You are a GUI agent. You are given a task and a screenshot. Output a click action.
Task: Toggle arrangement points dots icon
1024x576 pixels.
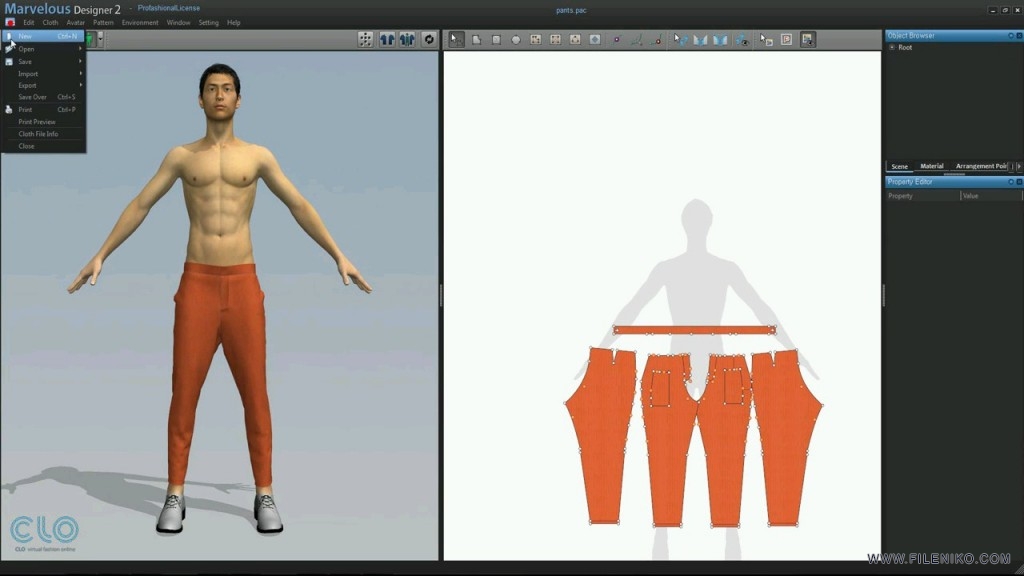(366, 40)
